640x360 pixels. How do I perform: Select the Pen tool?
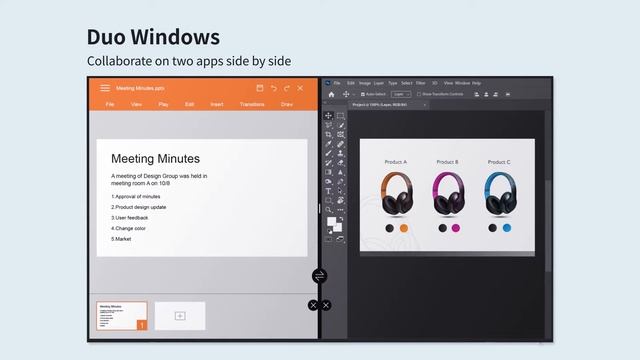[340, 182]
